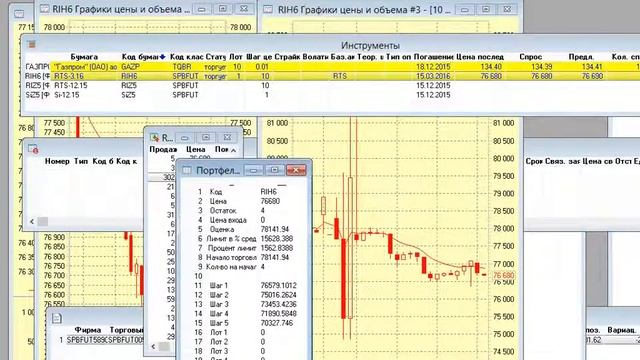This screenshot has width=640, height=360.
Task: Click the Вариац. column header at bottom right
Action: pos(620,330)
